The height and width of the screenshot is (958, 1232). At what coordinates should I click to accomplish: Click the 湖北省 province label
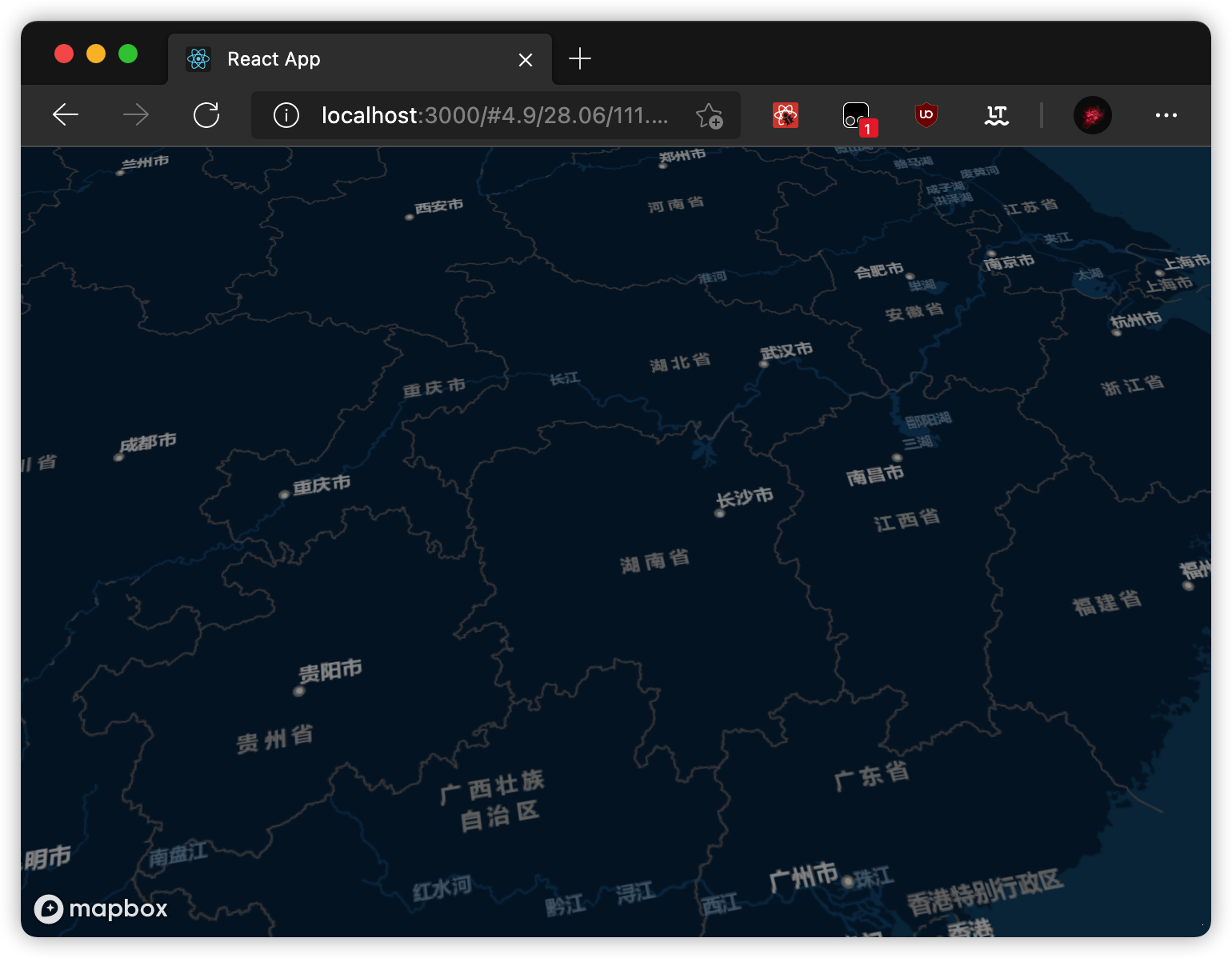[x=680, y=362]
